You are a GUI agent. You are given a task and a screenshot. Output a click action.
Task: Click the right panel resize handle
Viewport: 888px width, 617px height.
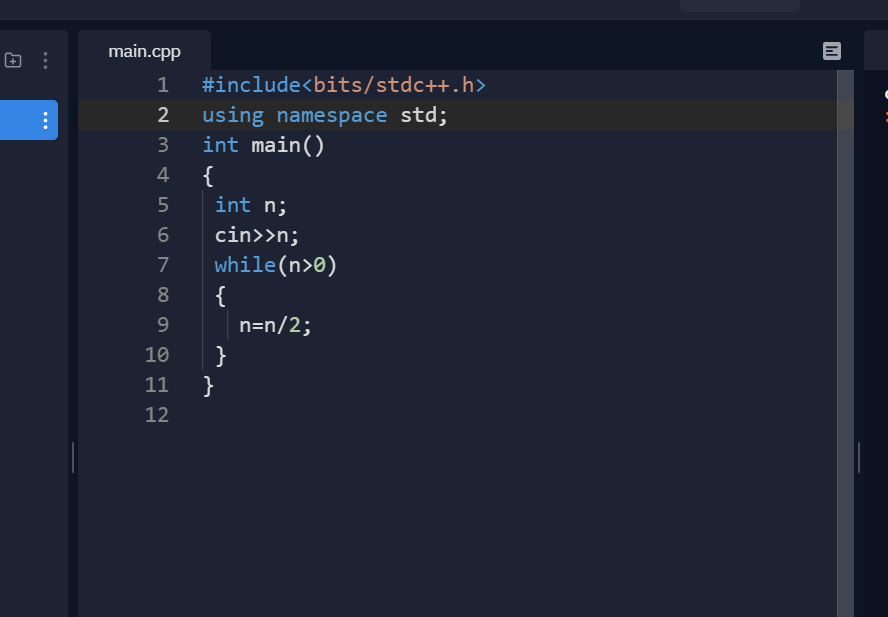coord(859,457)
